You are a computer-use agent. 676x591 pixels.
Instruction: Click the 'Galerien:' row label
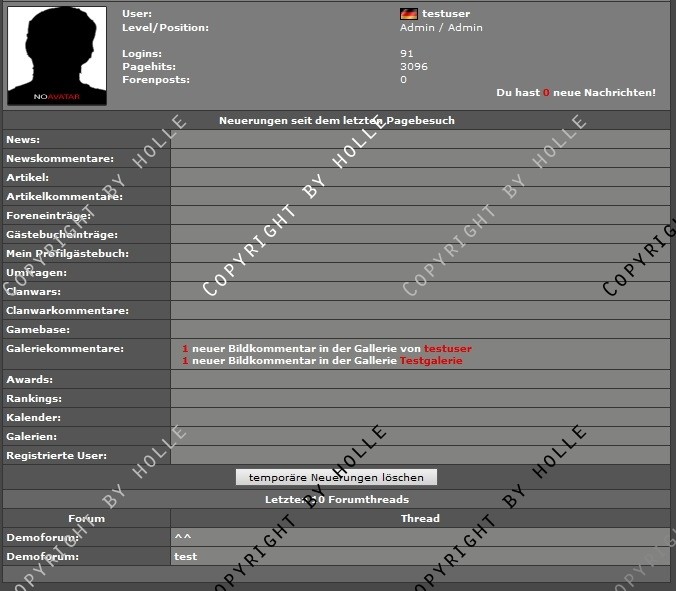point(31,436)
